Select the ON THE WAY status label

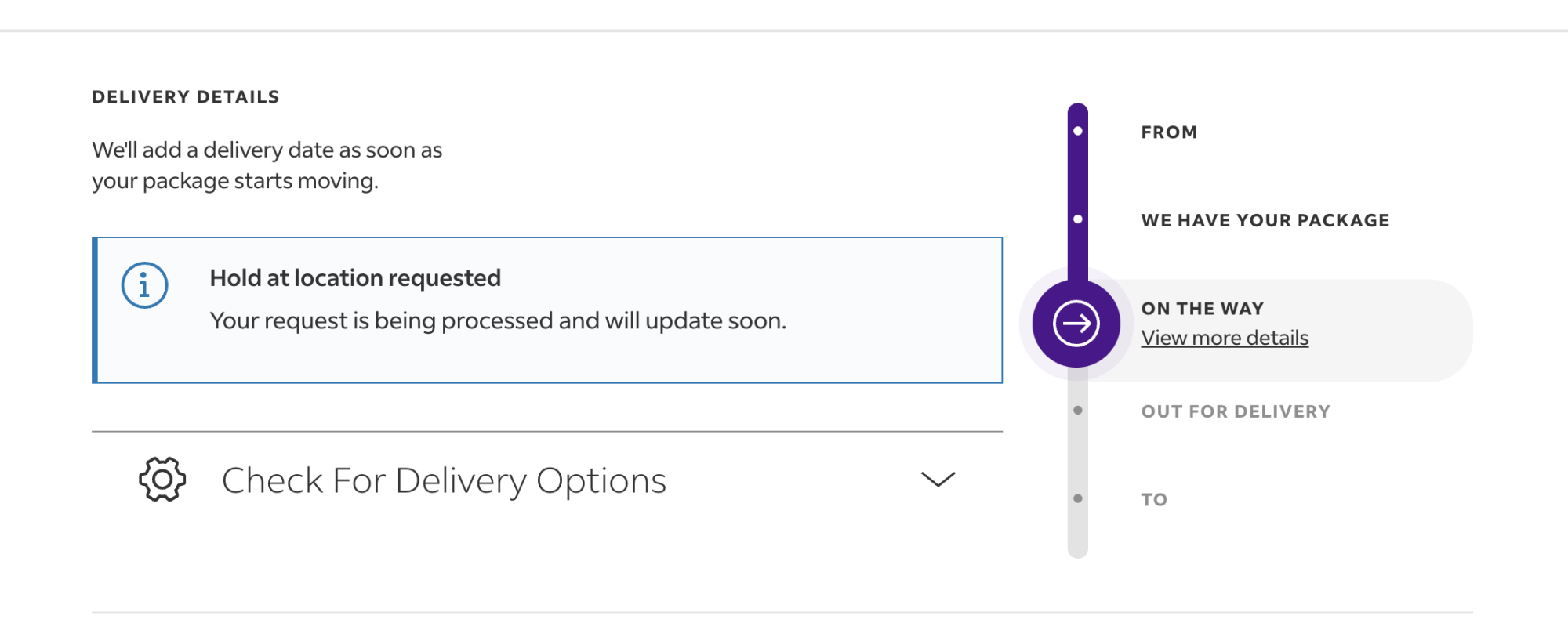[1202, 309]
